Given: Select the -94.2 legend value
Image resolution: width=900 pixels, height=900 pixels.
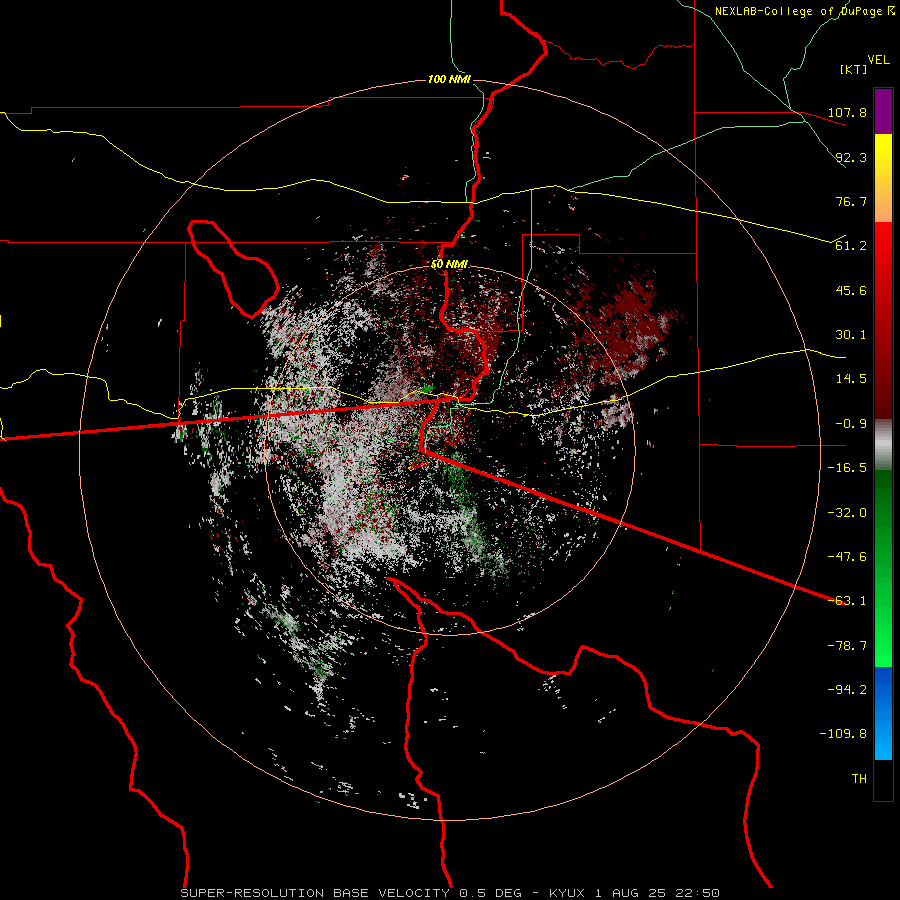Looking at the screenshot, I should tap(847, 690).
